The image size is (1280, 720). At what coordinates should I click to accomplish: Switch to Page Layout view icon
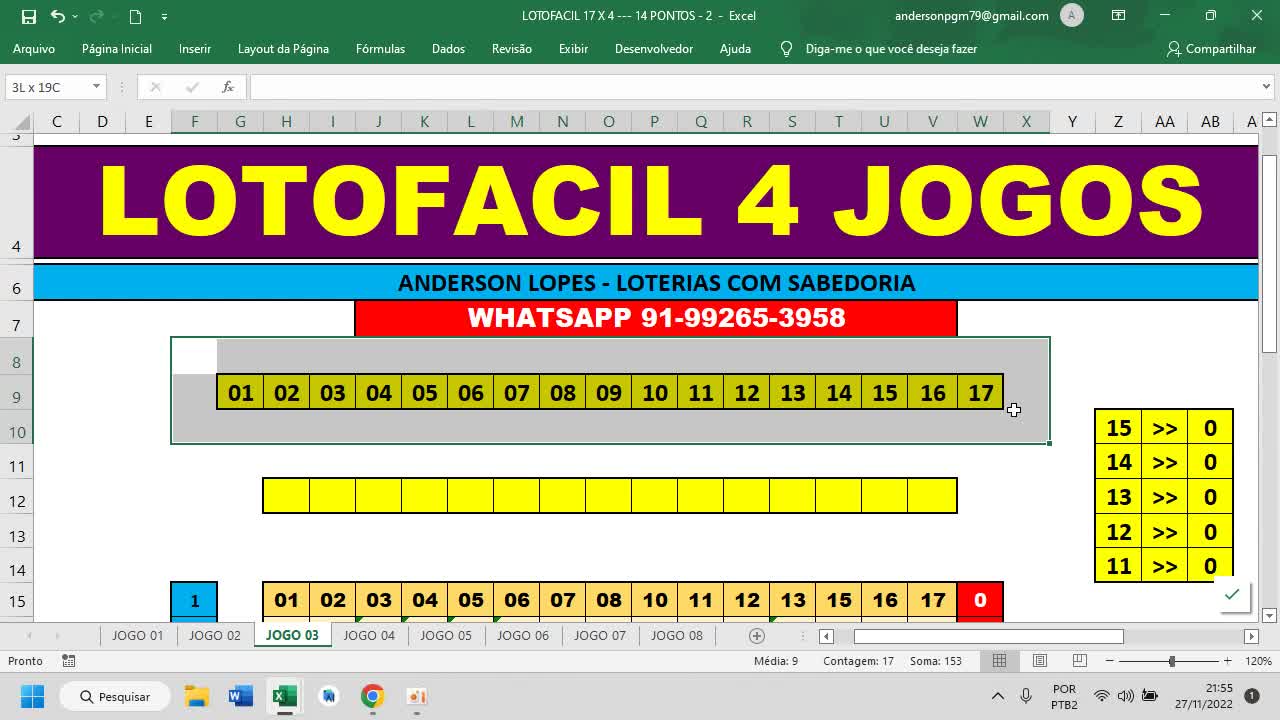pos(1040,661)
